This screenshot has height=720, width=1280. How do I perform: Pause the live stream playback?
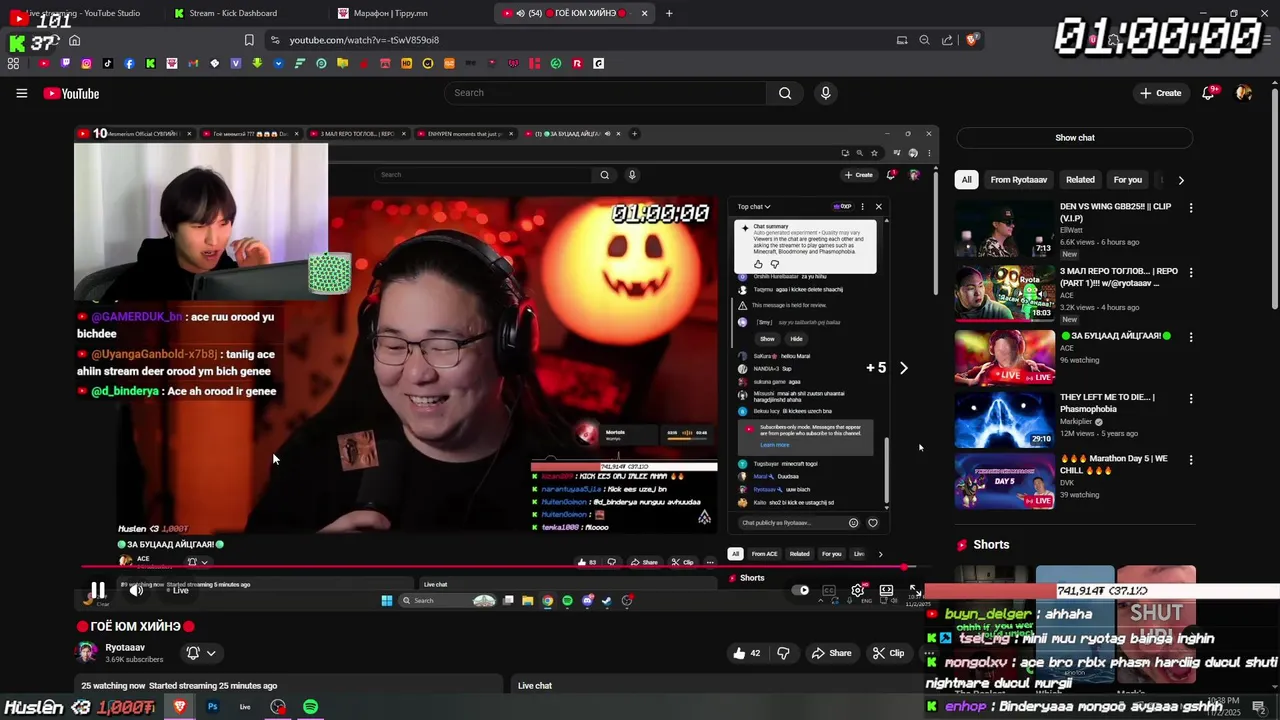(x=98, y=590)
